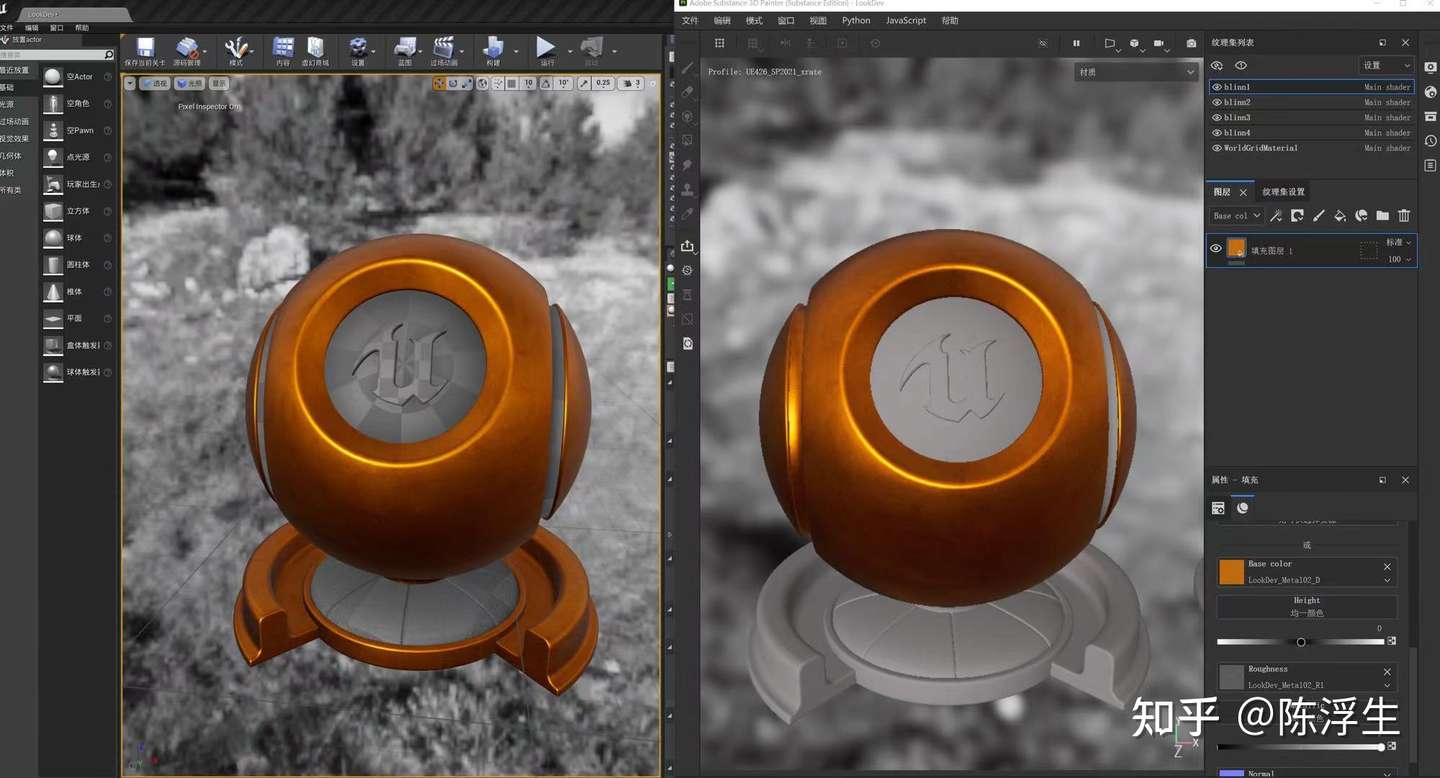1440x778 pixels.
Task: Expand Base color LookDev_Metal02_D dropdown
Action: (x=1387, y=580)
